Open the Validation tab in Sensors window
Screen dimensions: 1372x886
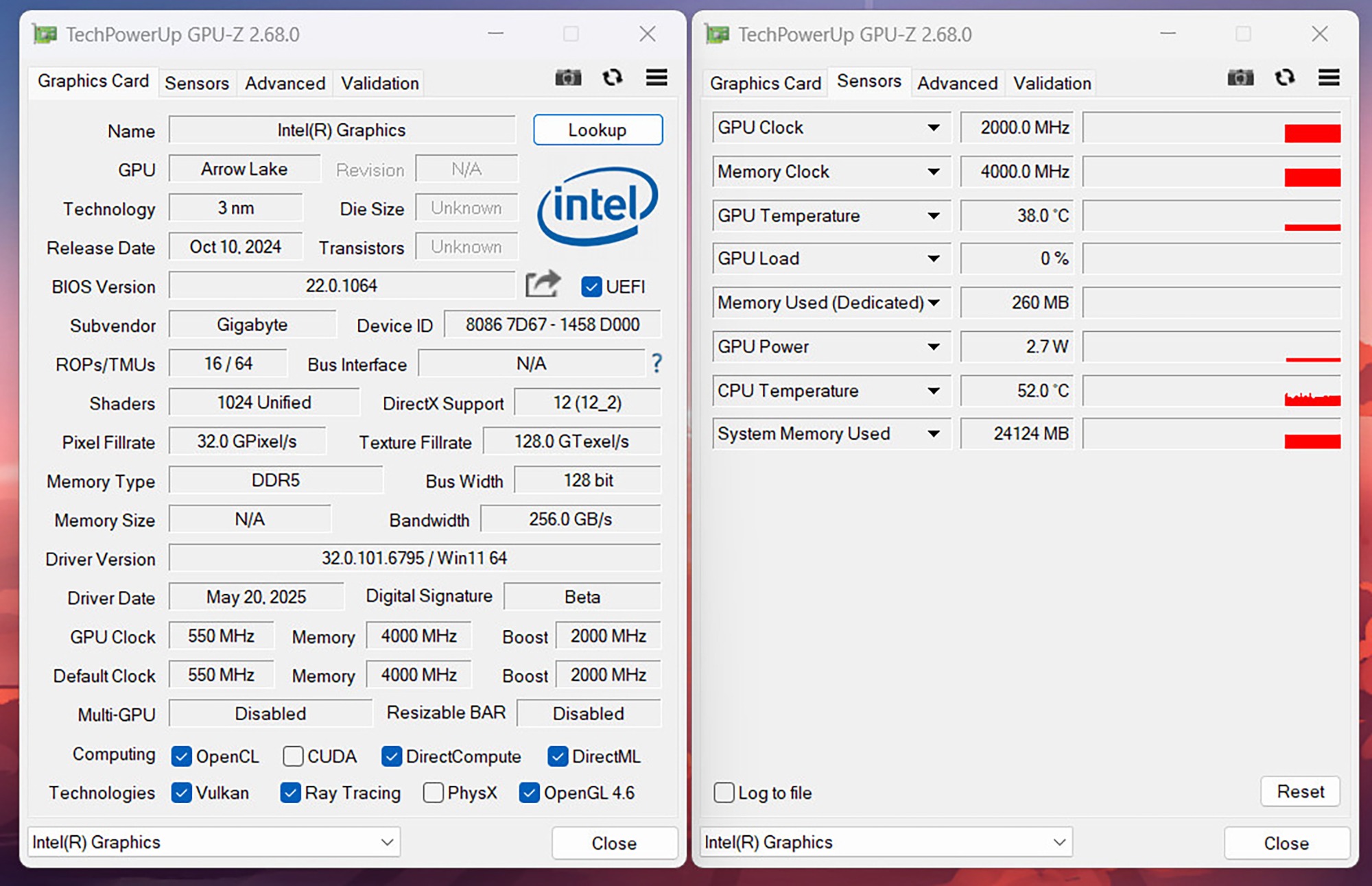[1052, 84]
